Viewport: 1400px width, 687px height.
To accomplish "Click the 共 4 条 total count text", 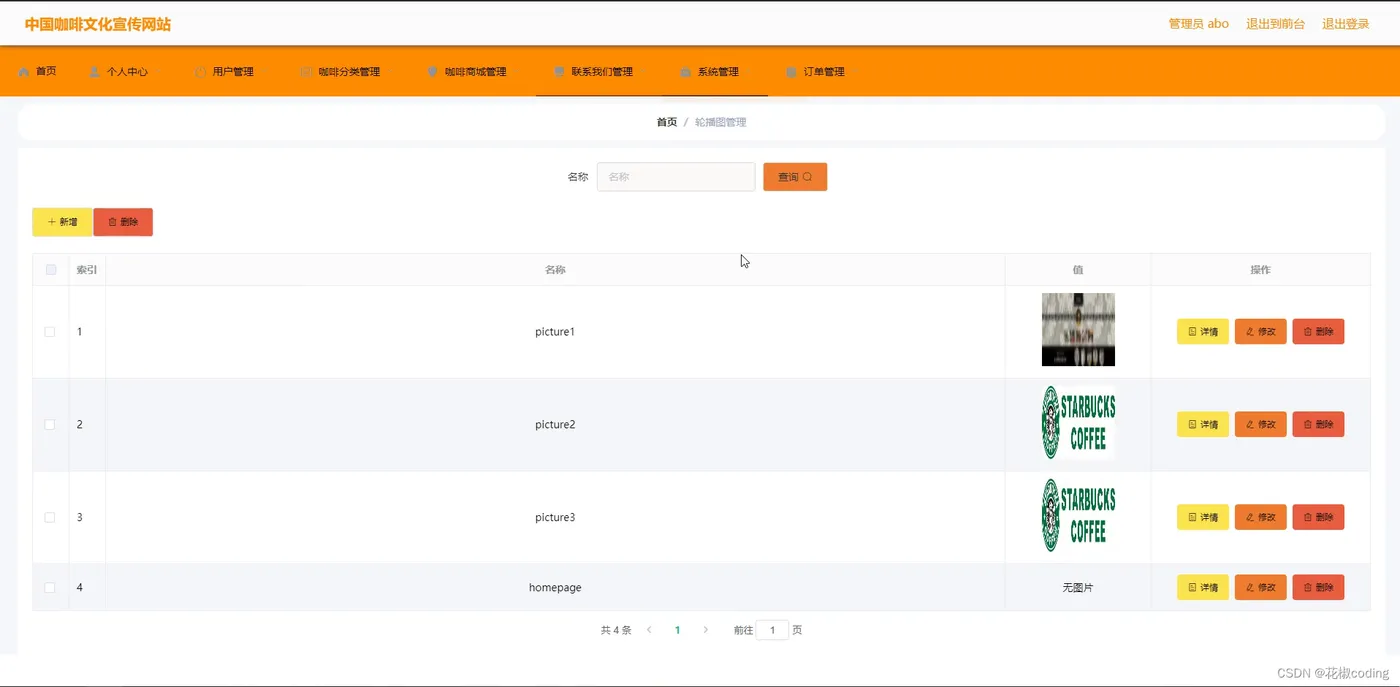I will coord(616,631).
